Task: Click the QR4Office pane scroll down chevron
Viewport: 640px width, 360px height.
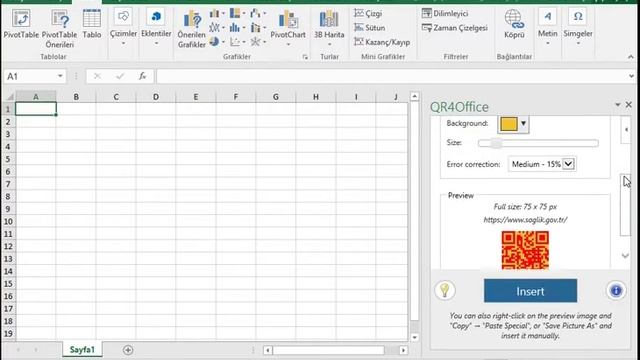Action: click(x=625, y=256)
